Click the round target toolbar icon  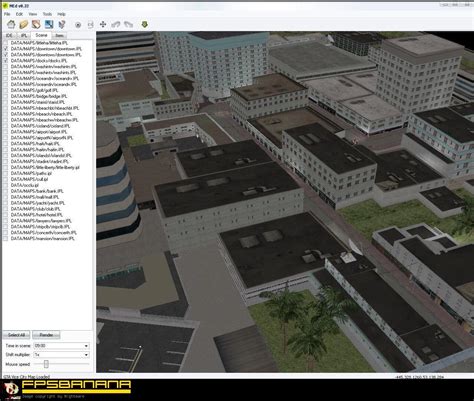click(x=78, y=25)
